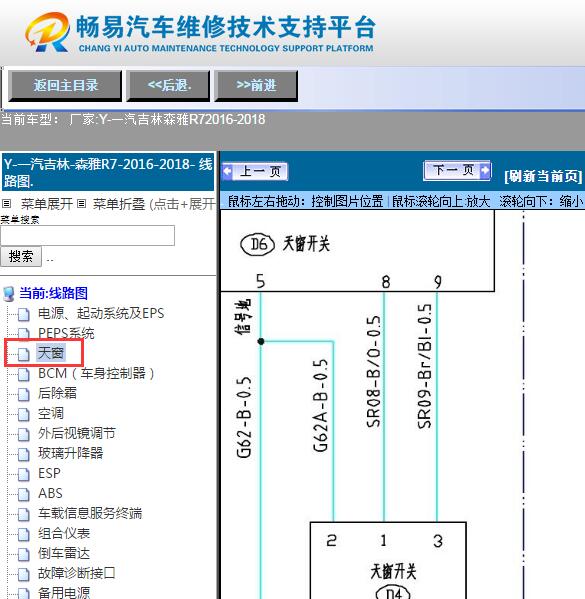This screenshot has height=599, width=585.
Task: Open the 后除霜 wiring entry
Action: [57, 393]
